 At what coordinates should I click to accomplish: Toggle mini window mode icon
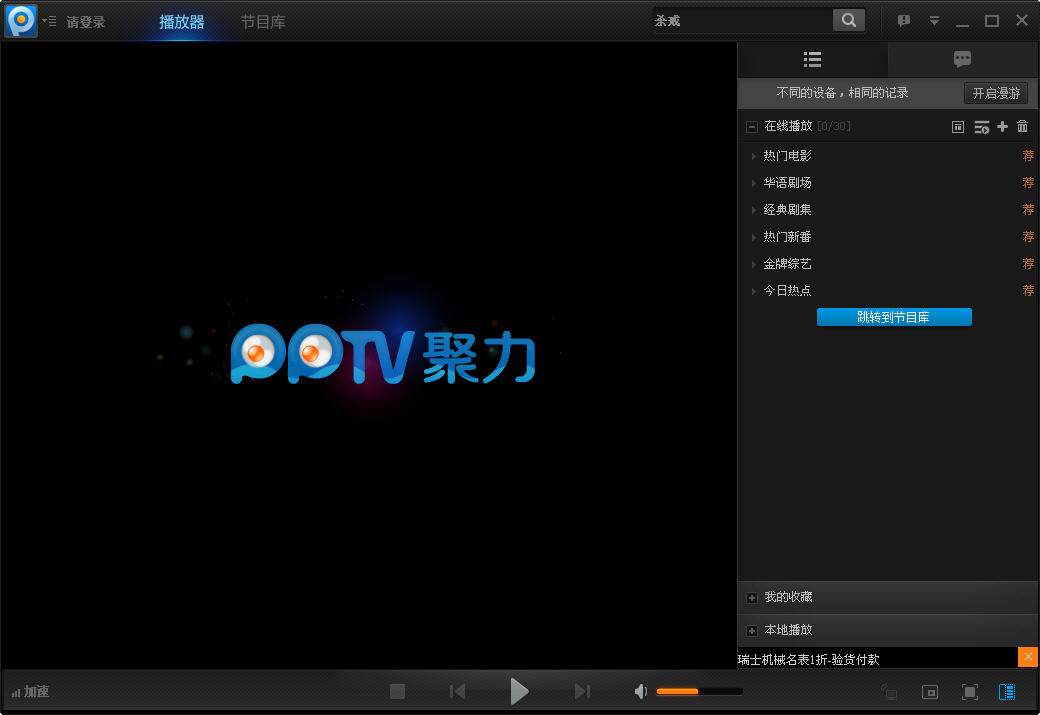pyautogui.click(x=930, y=691)
